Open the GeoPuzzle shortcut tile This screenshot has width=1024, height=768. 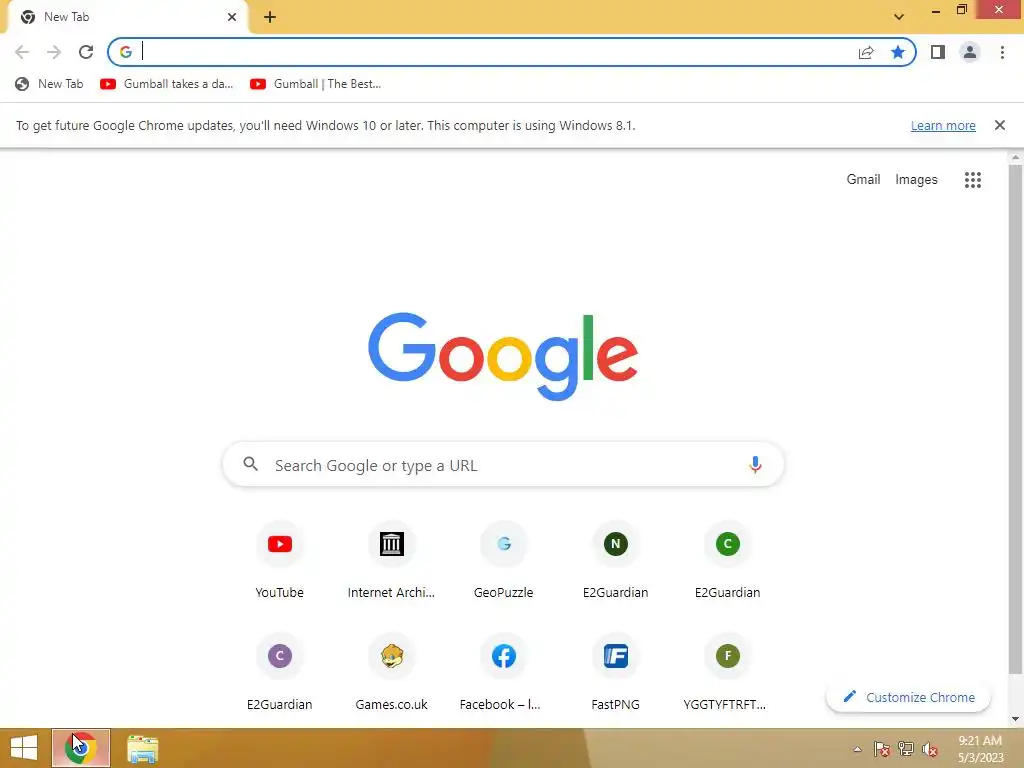(x=504, y=561)
